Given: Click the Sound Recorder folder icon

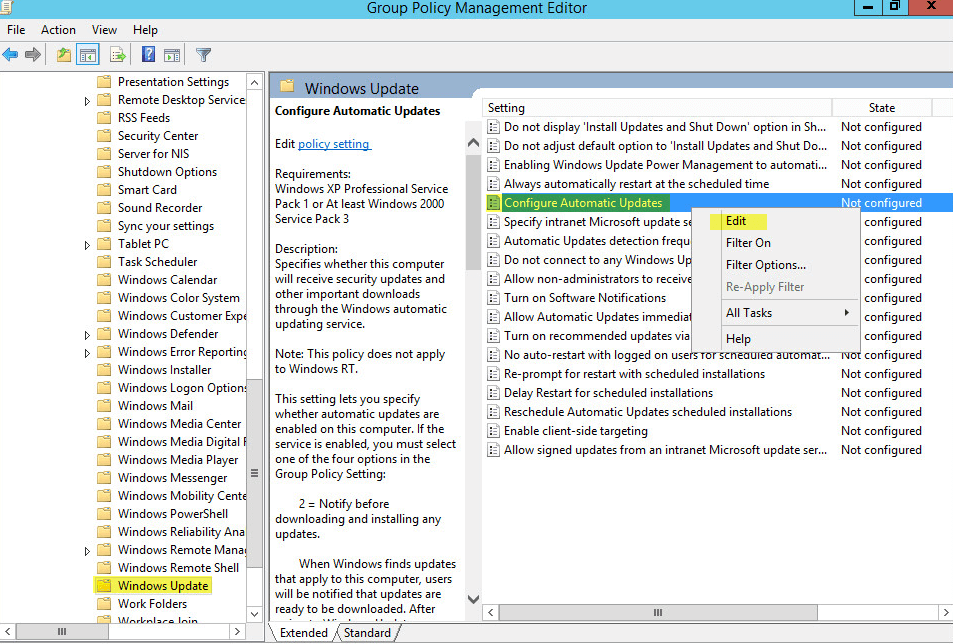Looking at the screenshot, I should [x=105, y=208].
